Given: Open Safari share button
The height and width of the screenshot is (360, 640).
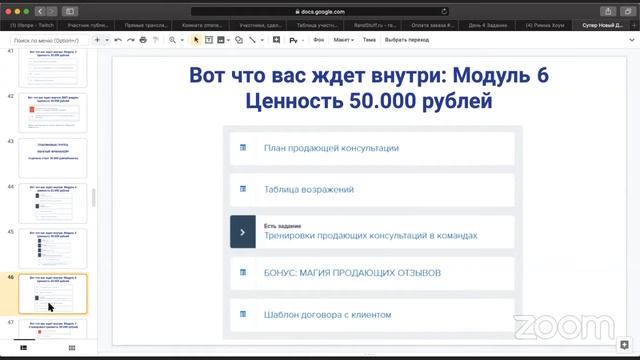Looking at the screenshot, I should (x=608, y=11).
